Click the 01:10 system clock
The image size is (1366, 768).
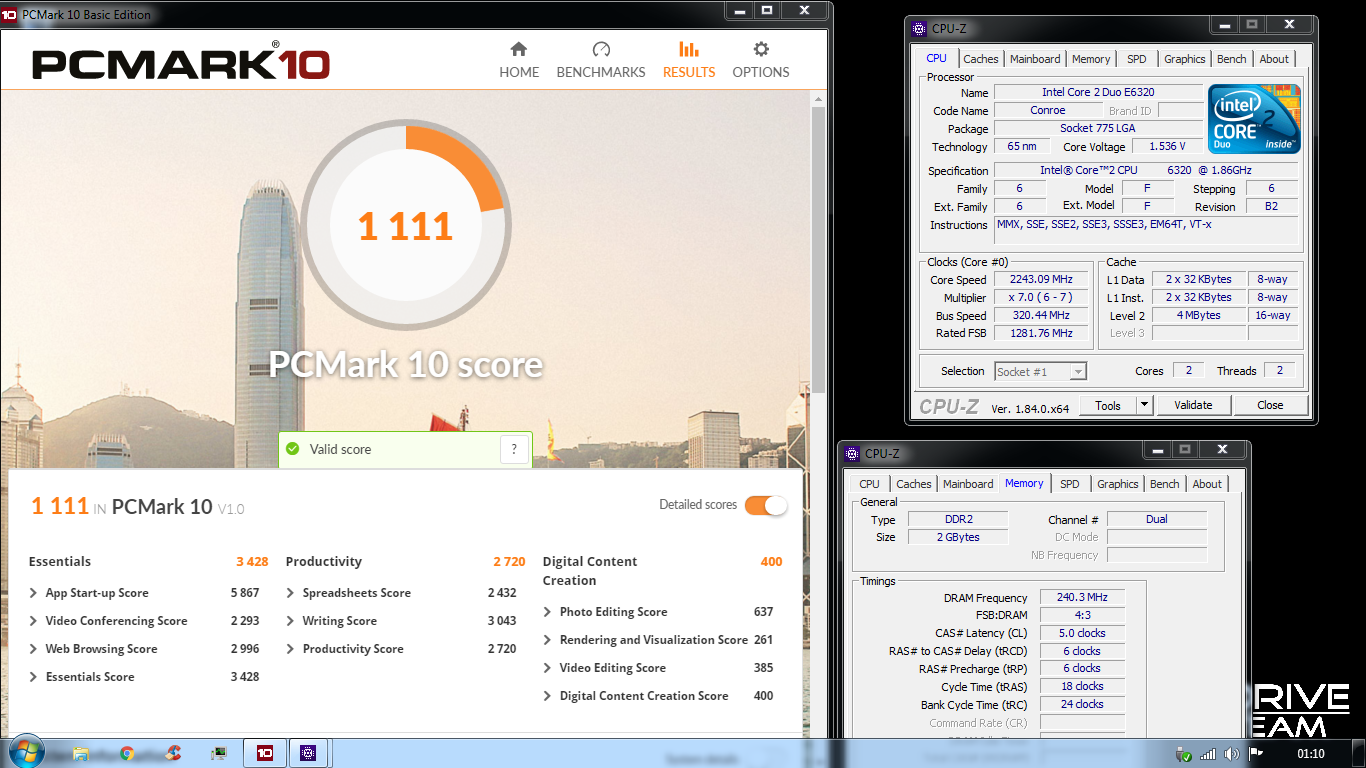click(x=1310, y=754)
